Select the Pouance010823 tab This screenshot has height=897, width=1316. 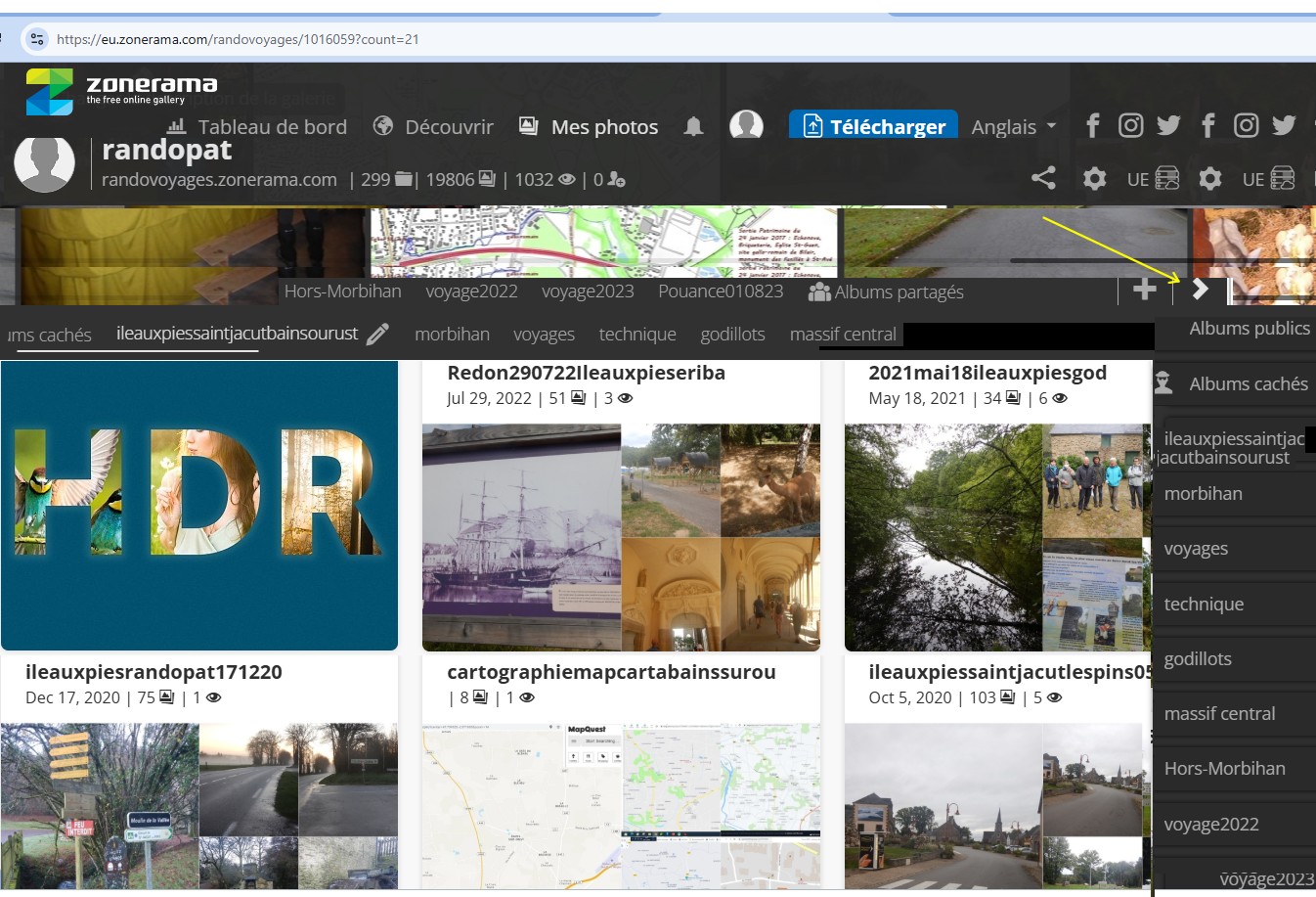point(721,292)
